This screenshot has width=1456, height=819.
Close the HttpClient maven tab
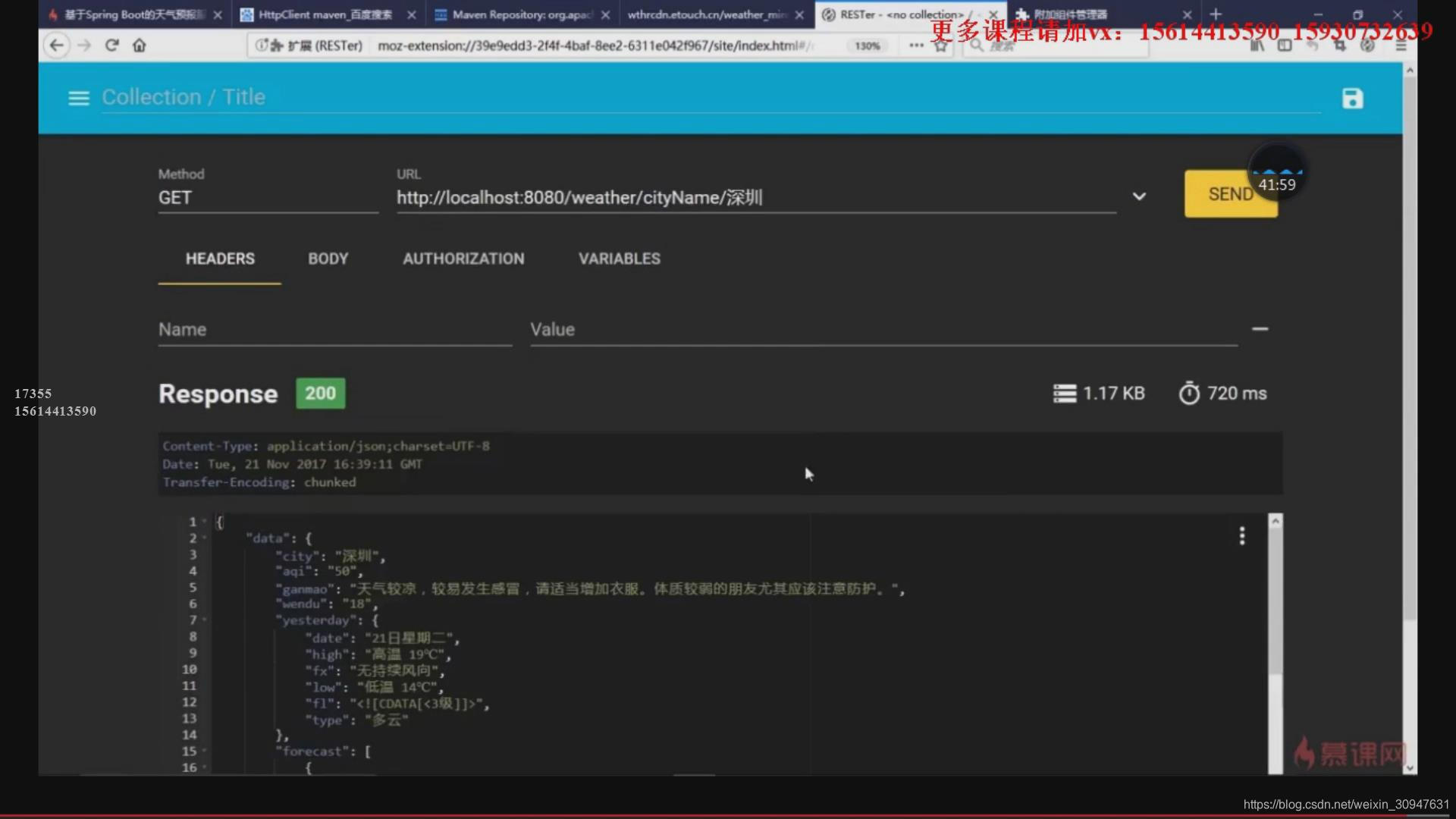pyautogui.click(x=411, y=14)
